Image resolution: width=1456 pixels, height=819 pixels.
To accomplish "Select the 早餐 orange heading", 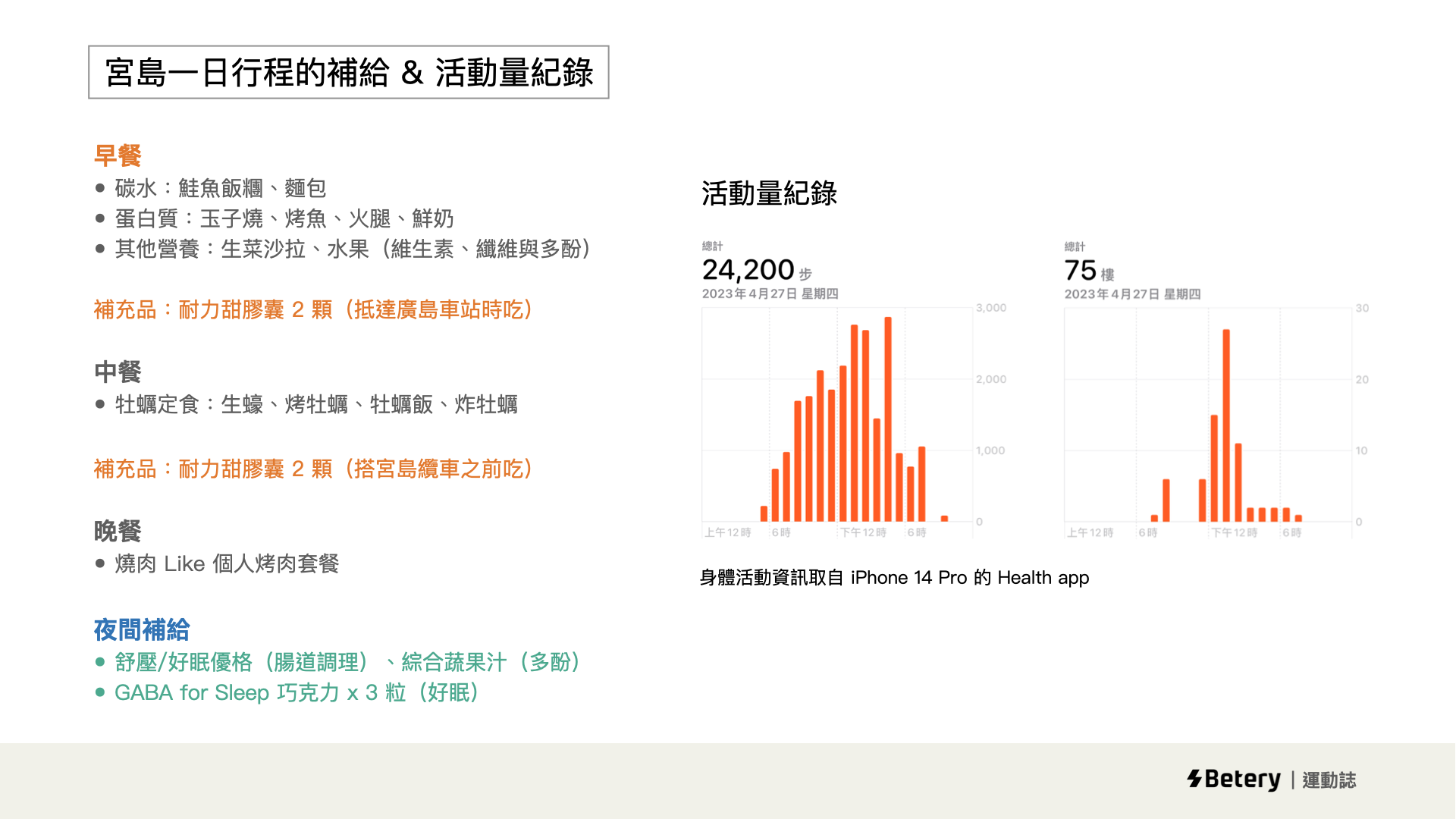I will click(118, 155).
